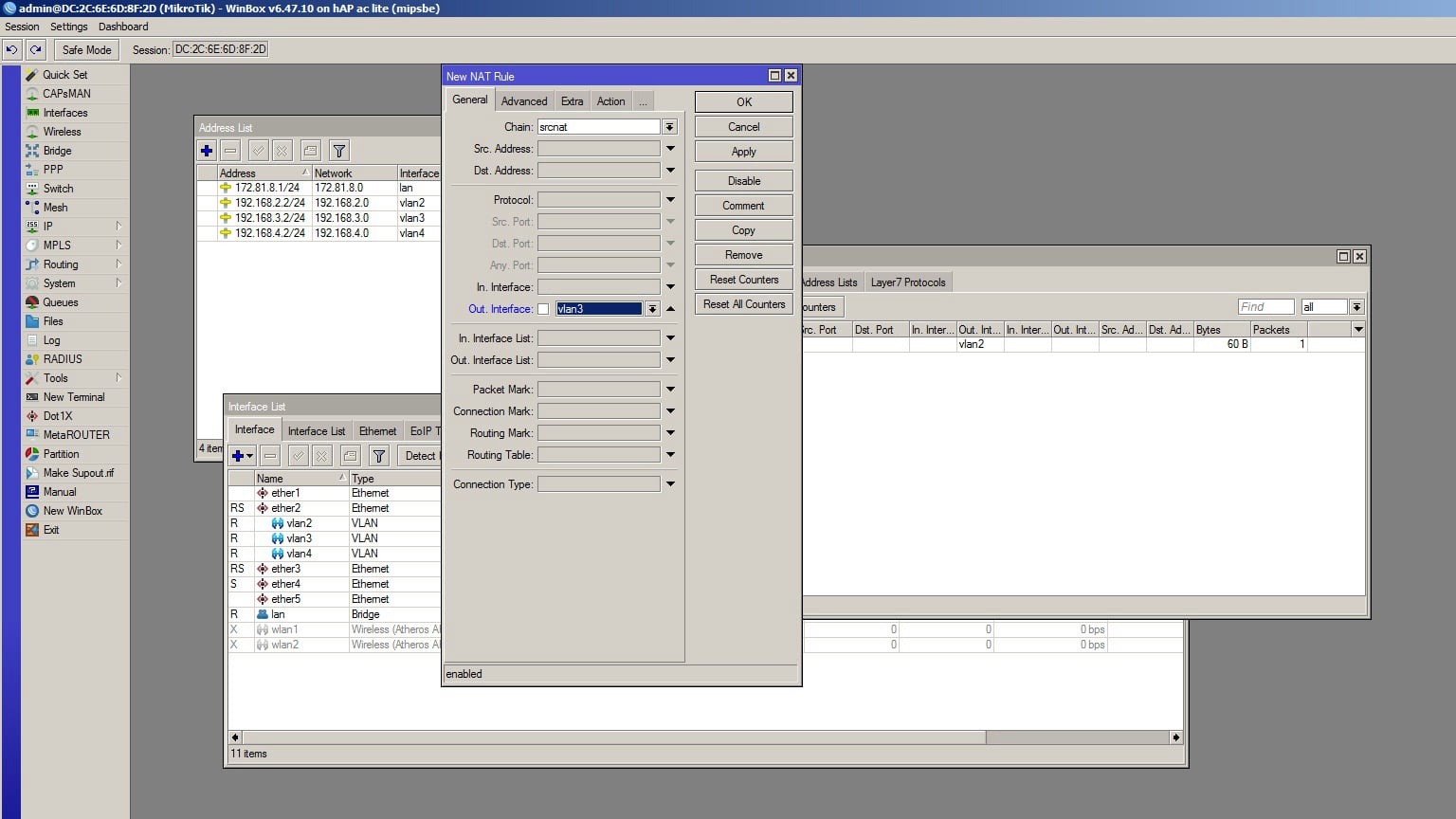
Task: Collapse the Out. Interface field
Action: pyautogui.click(x=670, y=309)
